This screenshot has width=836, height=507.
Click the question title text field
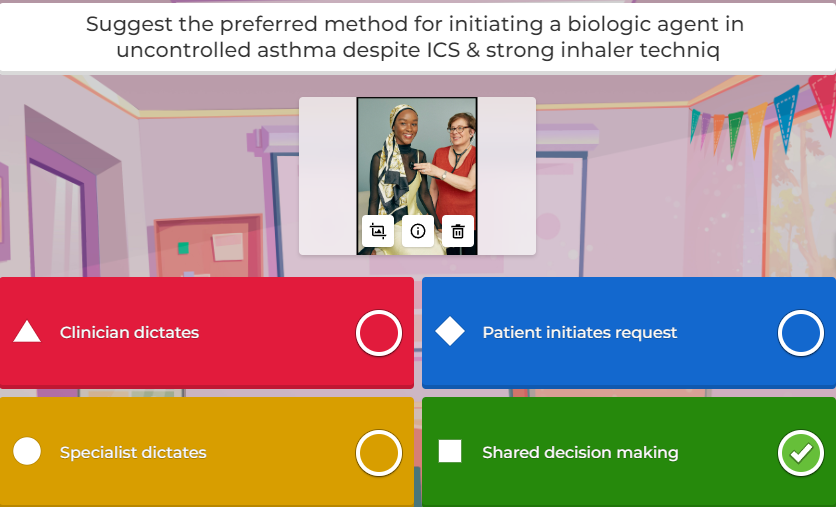coord(418,37)
